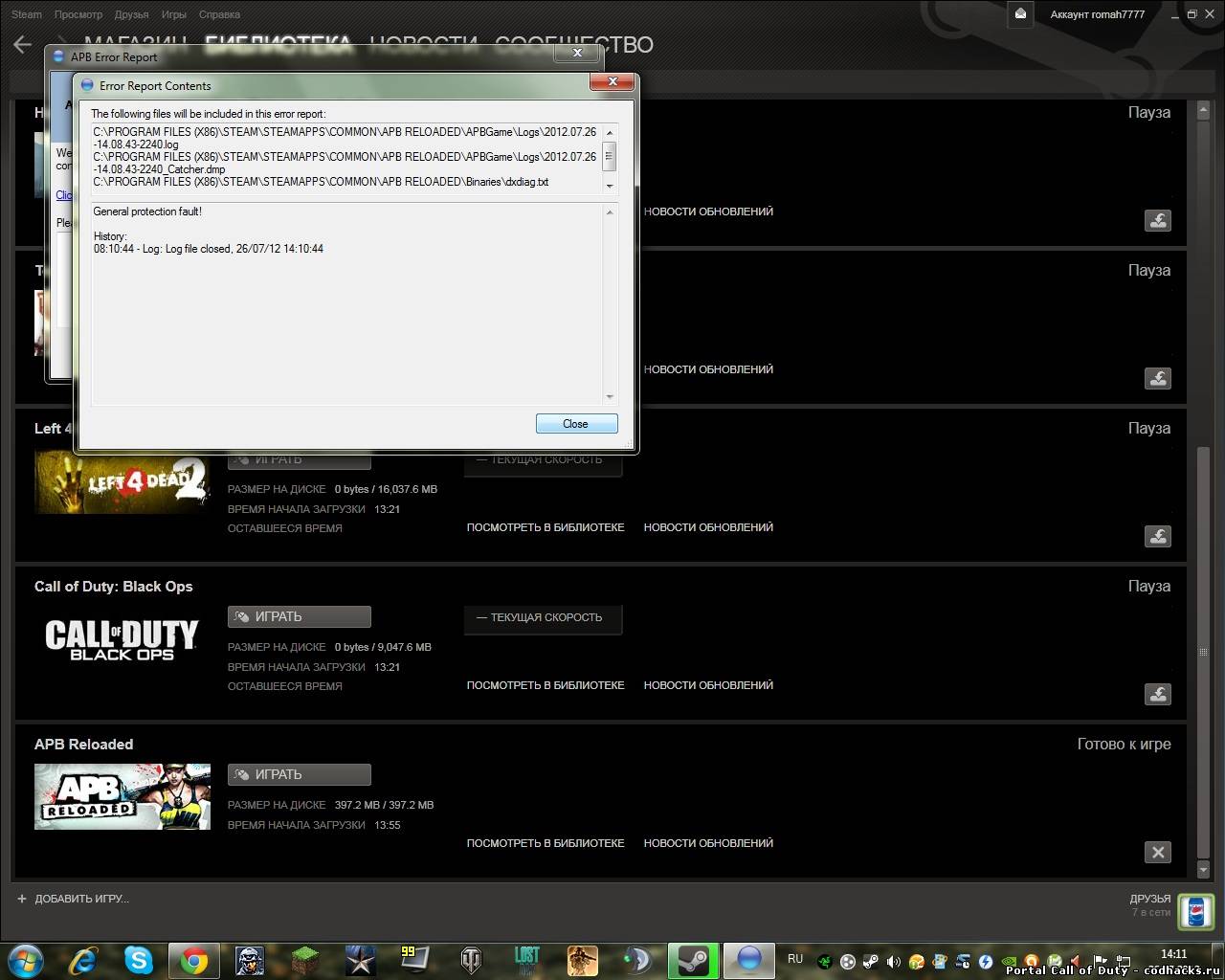The height and width of the screenshot is (980, 1225).
Task: Open the World of Tanks taskbar icon
Action: tap(471, 960)
